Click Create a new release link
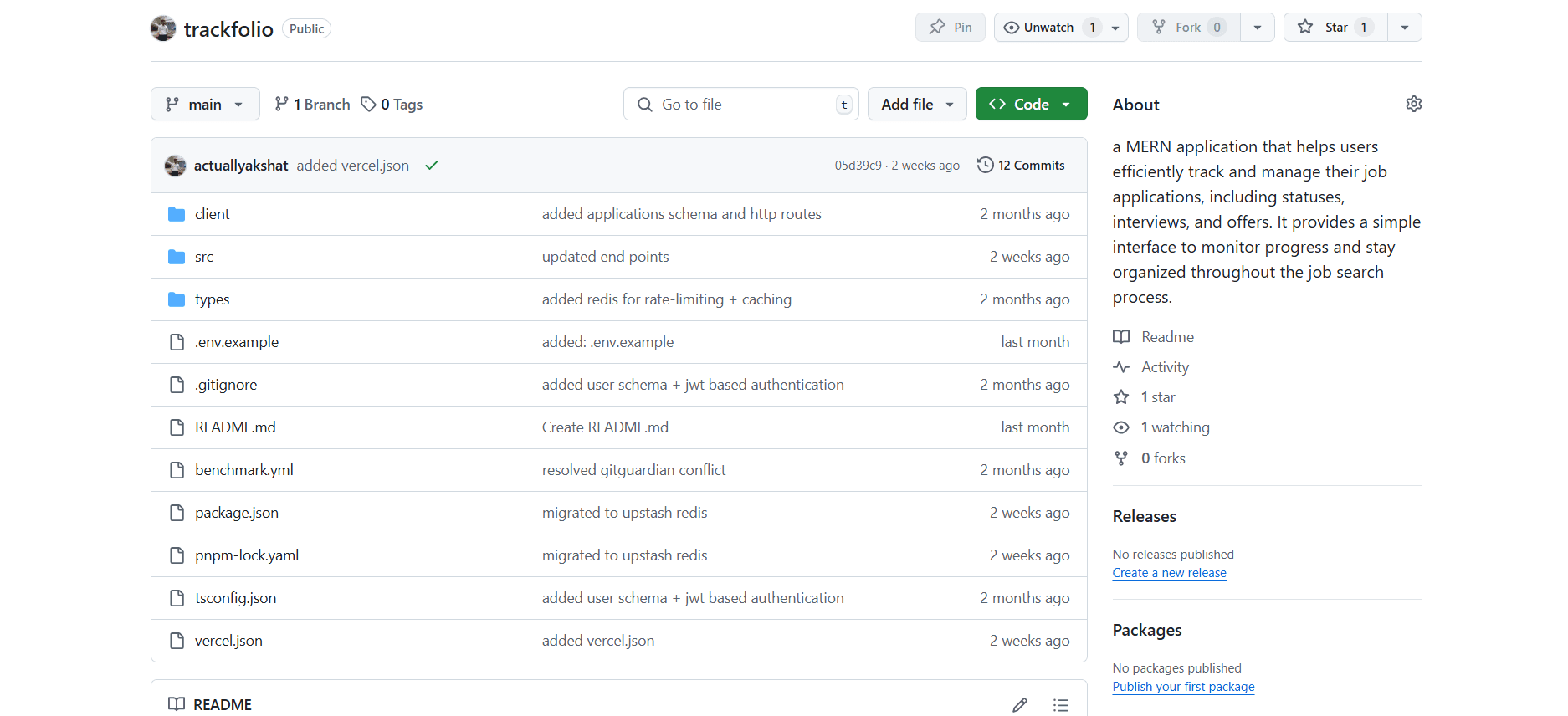Screen dimensions: 1568x716 (1169, 573)
